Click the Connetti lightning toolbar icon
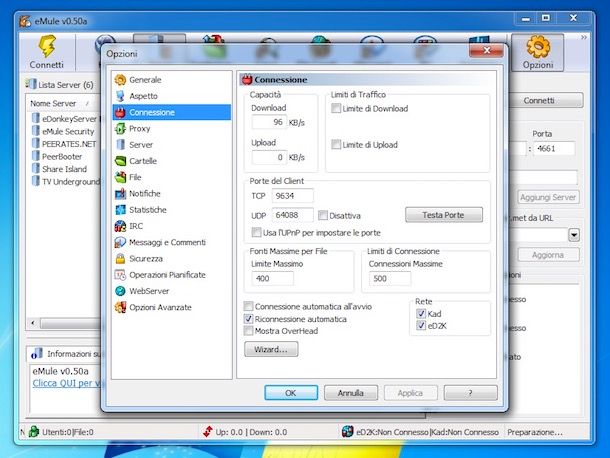Viewport: 610px width, 458px height. pos(47,46)
